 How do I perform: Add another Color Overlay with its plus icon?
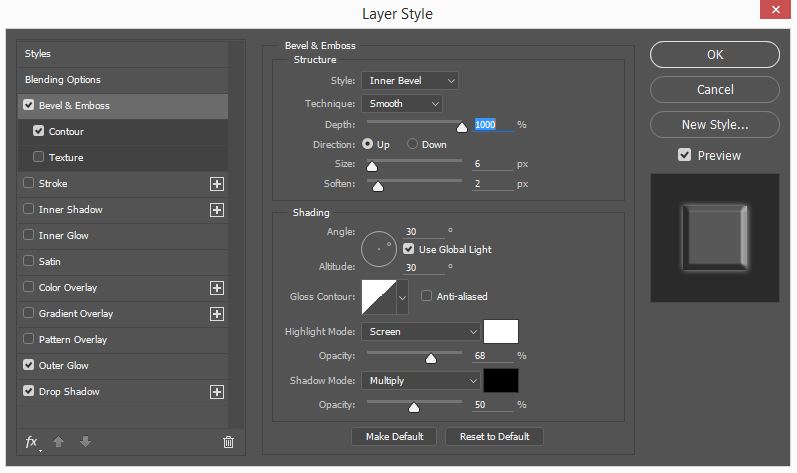point(217,288)
